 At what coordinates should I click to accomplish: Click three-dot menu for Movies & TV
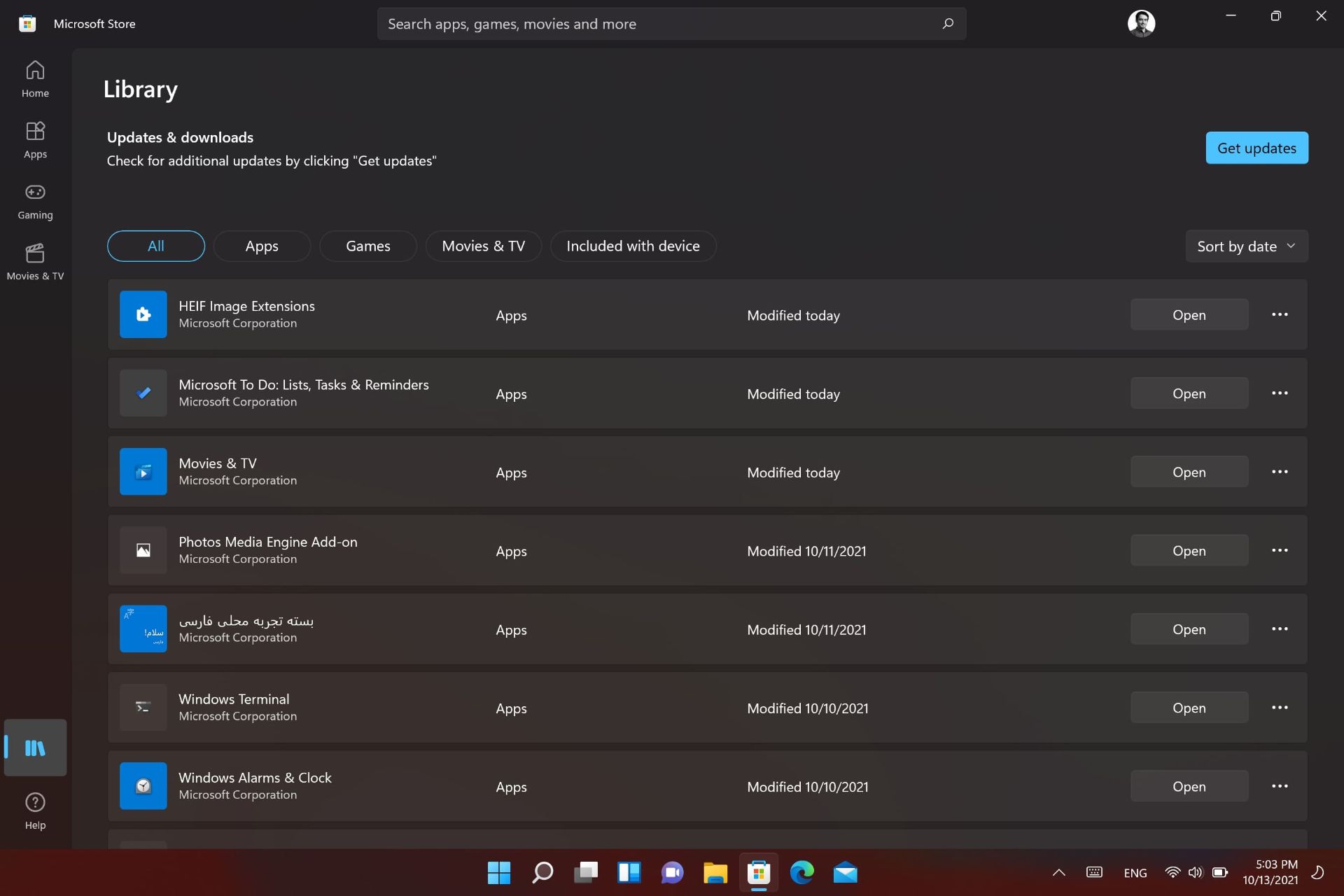(x=1280, y=471)
